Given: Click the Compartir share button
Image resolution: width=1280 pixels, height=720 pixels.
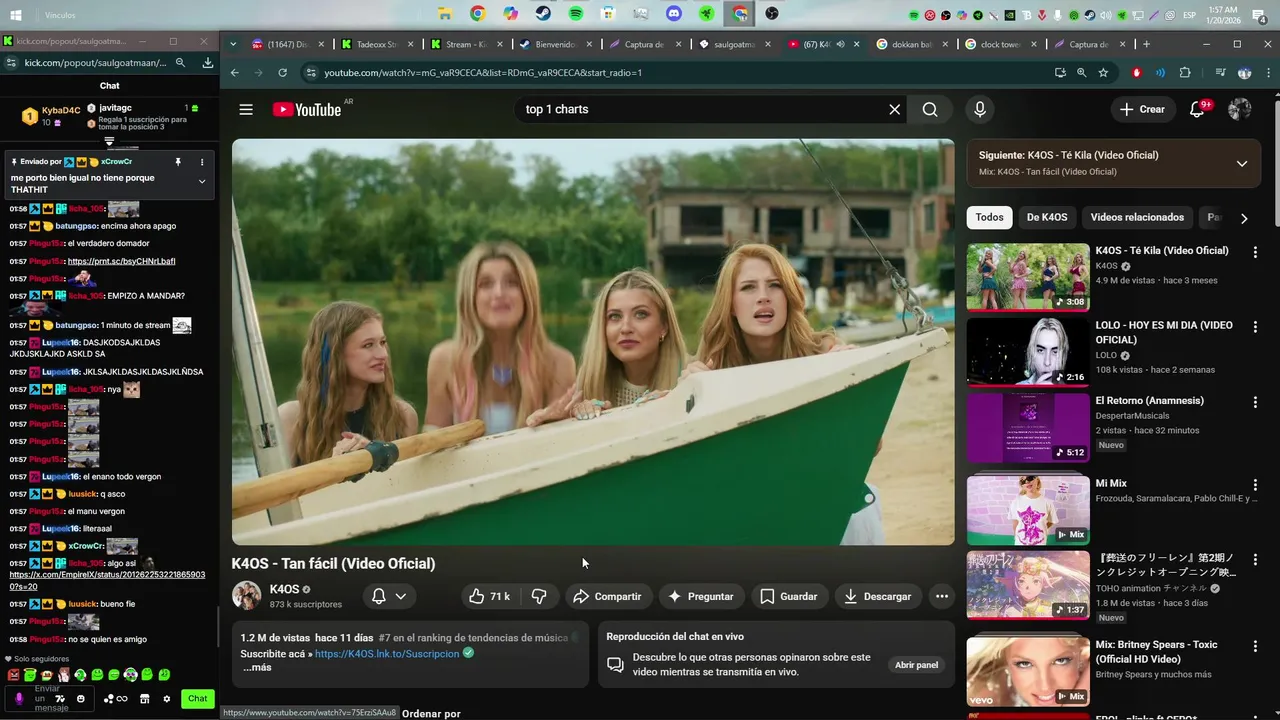Looking at the screenshot, I should tap(607, 596).
